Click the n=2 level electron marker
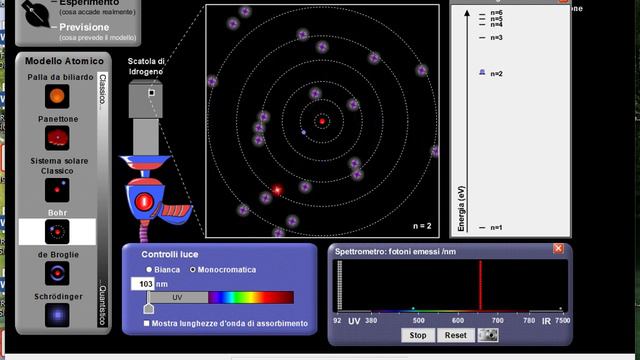The width and height of the screenshot is (640, 360). click(x=482, y=72)
